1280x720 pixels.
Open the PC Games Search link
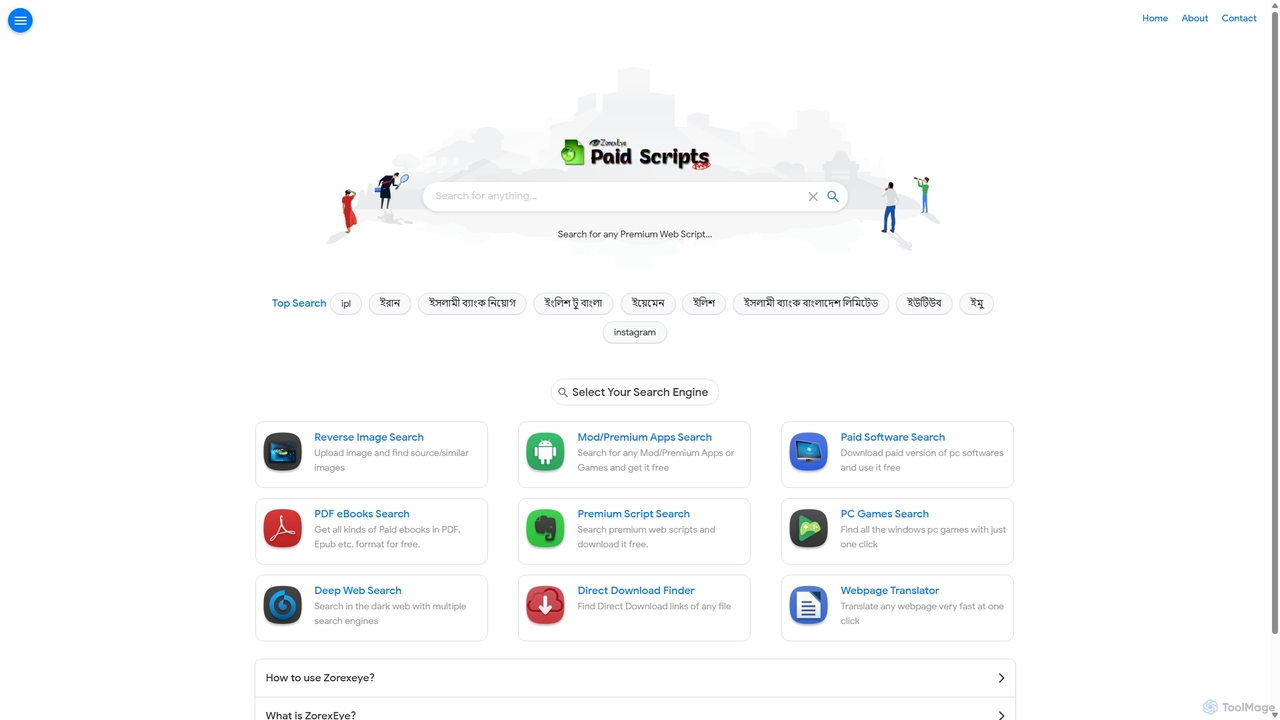pyautogui.click(x=884, y=514)
